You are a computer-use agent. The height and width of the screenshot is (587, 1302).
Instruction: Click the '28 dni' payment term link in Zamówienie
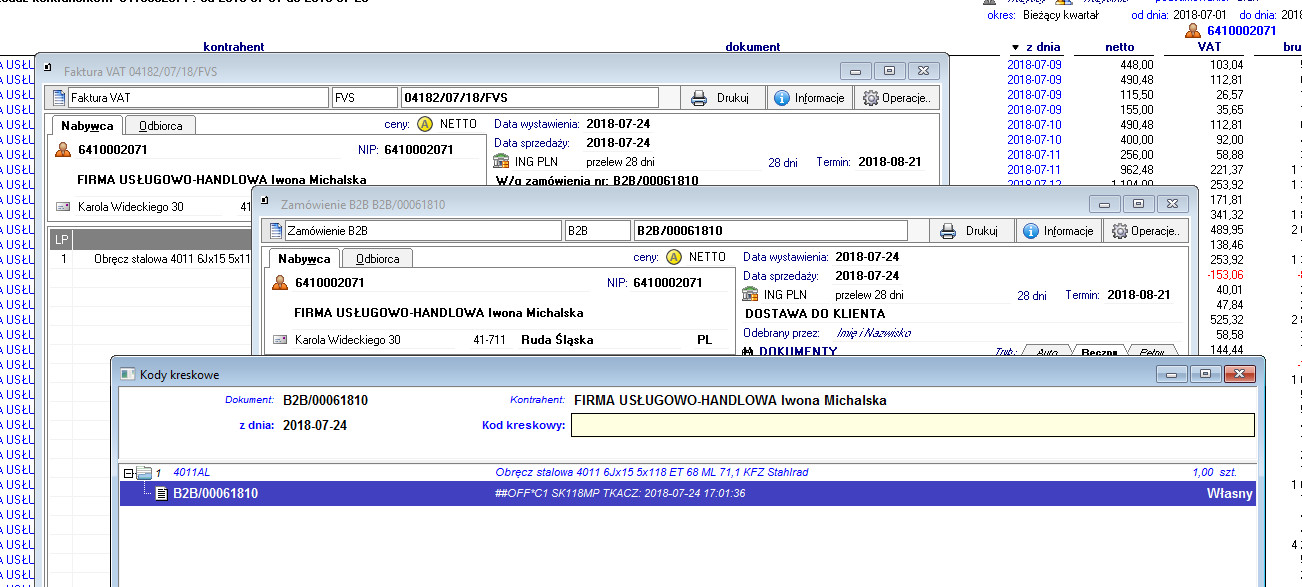pos(1032,295)
